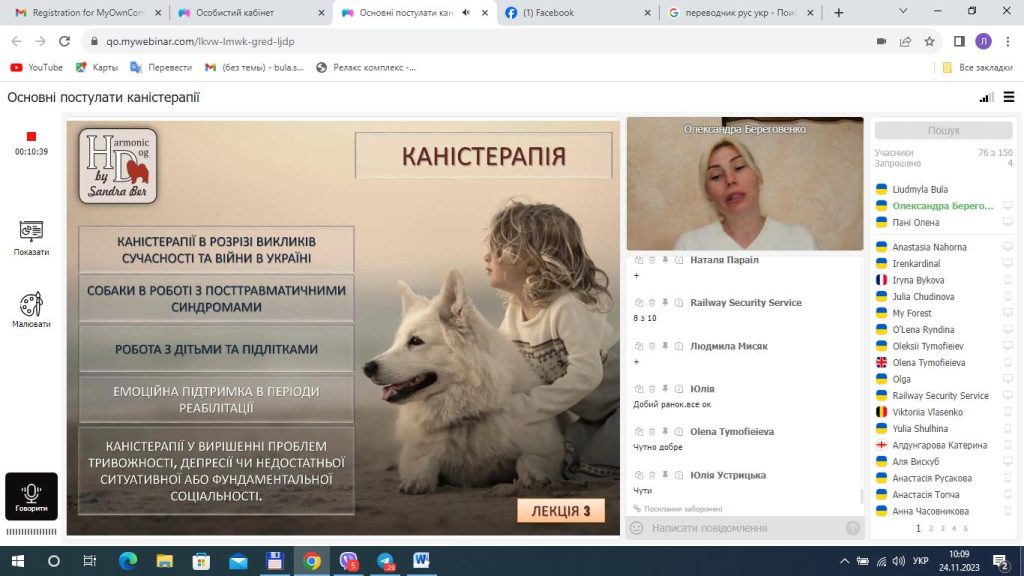Image resolution: width=1024 pixels, height=576 pixels.
Task: Bookmark this page with star icon
Action: point(930,41)
